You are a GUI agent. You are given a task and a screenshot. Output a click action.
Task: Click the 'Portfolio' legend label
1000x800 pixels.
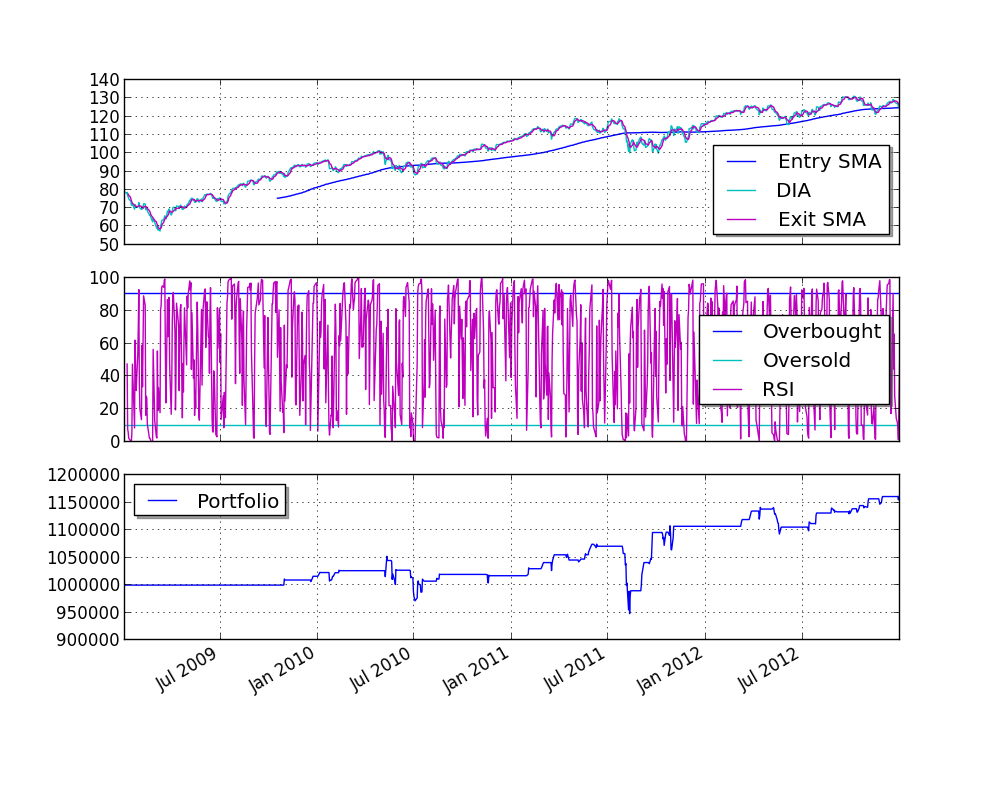click(237, 501)
